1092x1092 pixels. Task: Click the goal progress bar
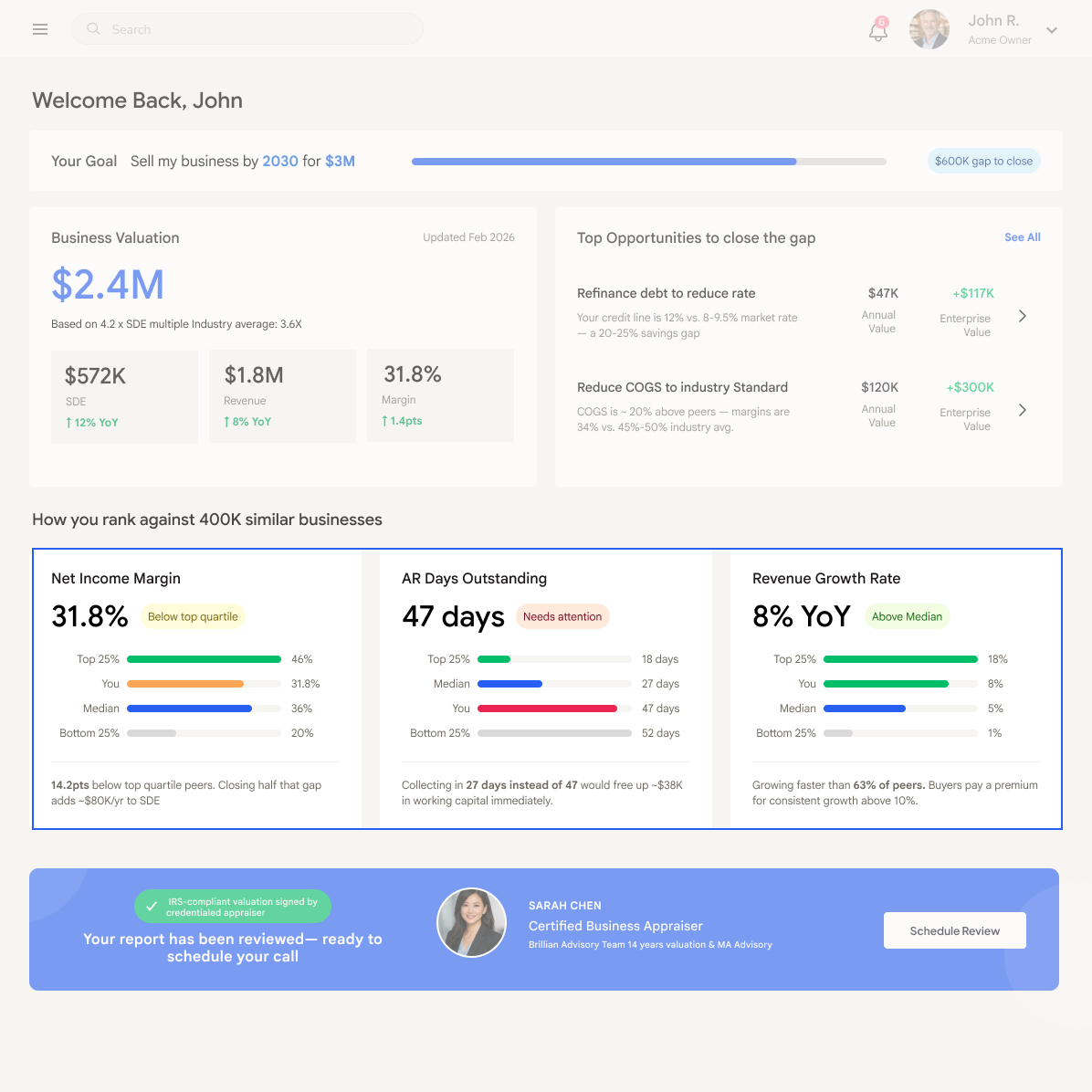648,162
